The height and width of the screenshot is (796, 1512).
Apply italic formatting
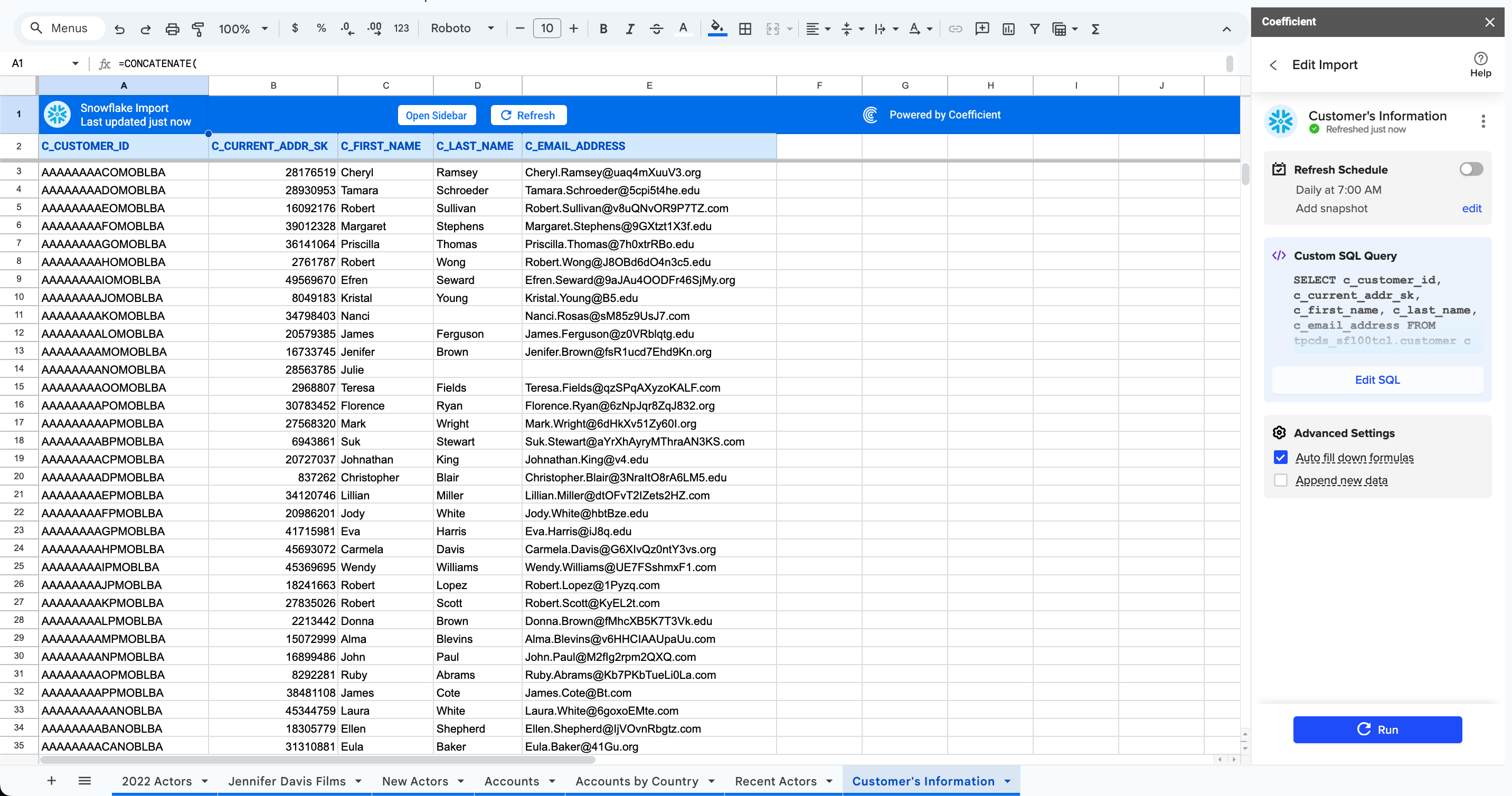pyautogui.click(x=630, y=28)
